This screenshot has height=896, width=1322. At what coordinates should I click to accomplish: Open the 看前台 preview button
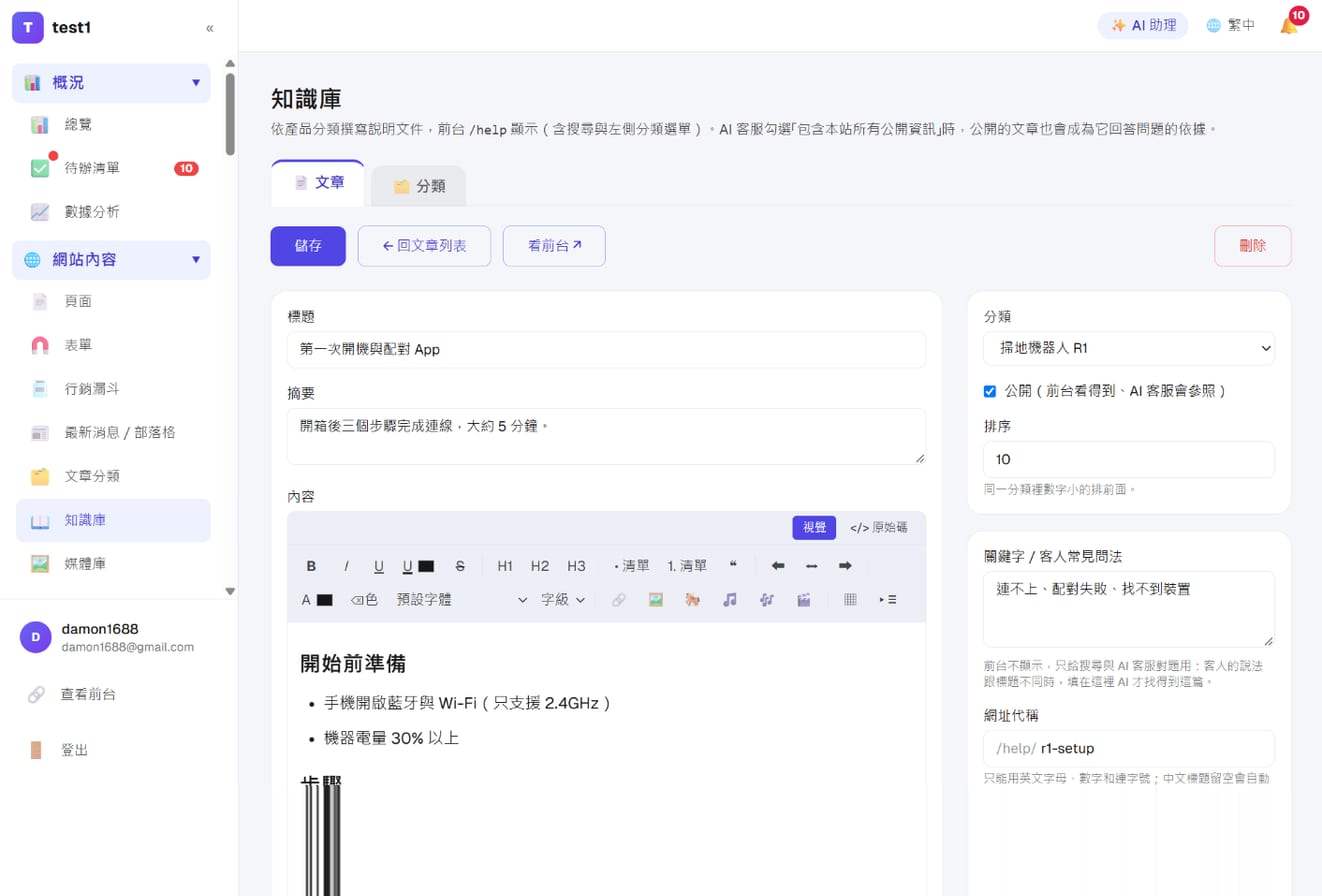coord(554,246)
